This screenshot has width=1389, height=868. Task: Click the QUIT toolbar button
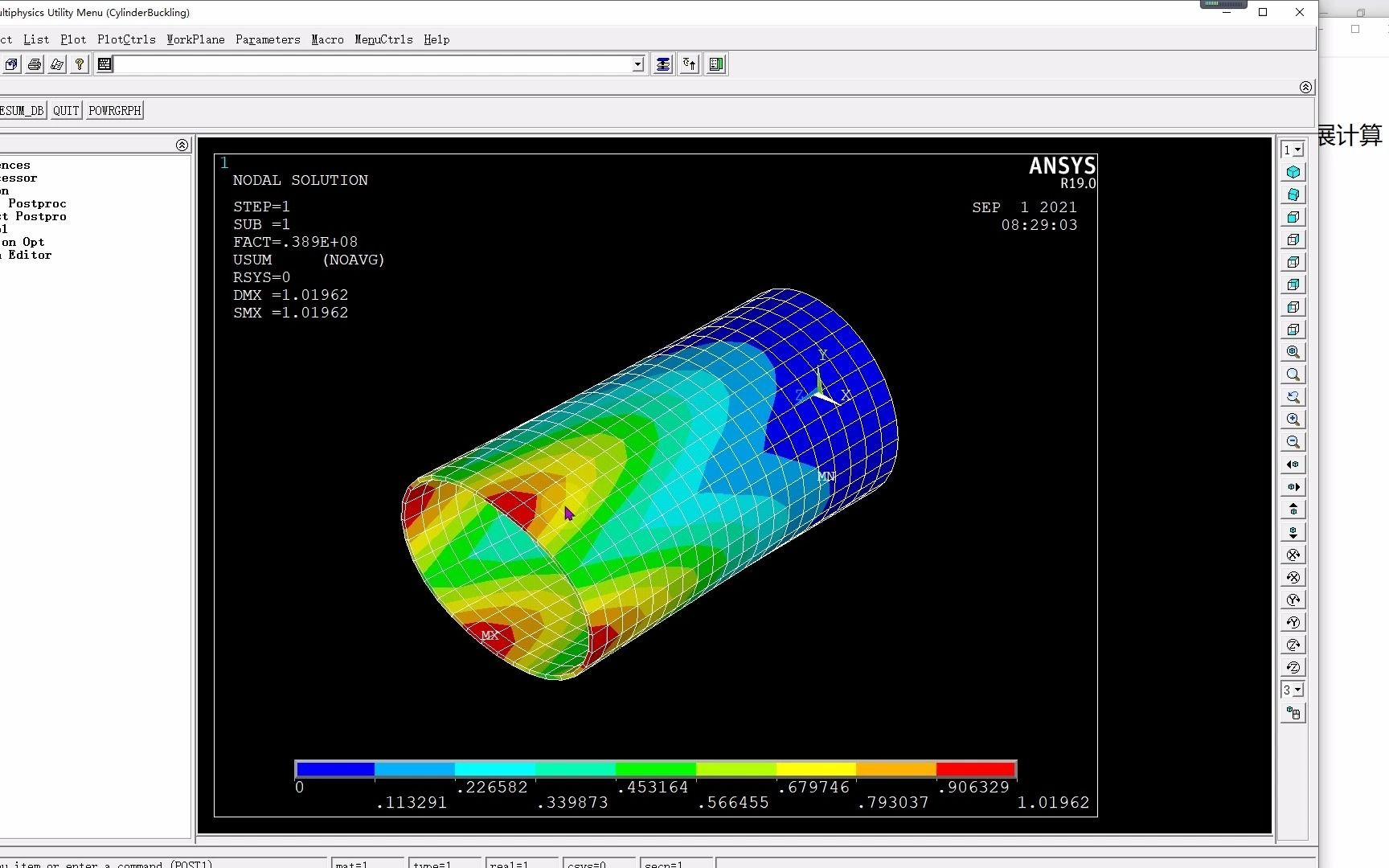[66, 111]
